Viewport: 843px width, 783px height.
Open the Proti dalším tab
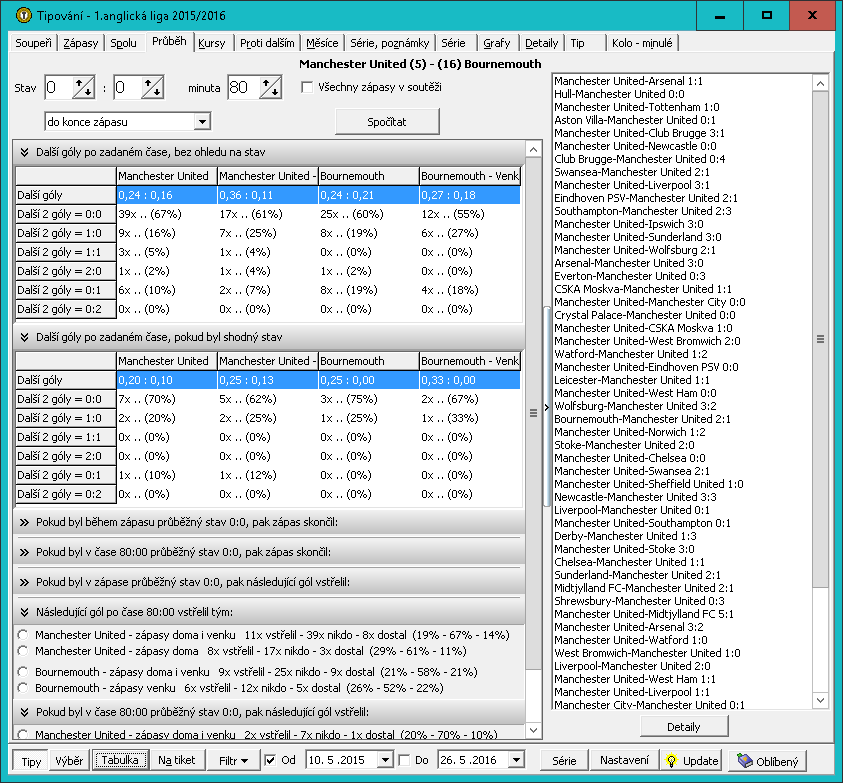coord(267,43)
